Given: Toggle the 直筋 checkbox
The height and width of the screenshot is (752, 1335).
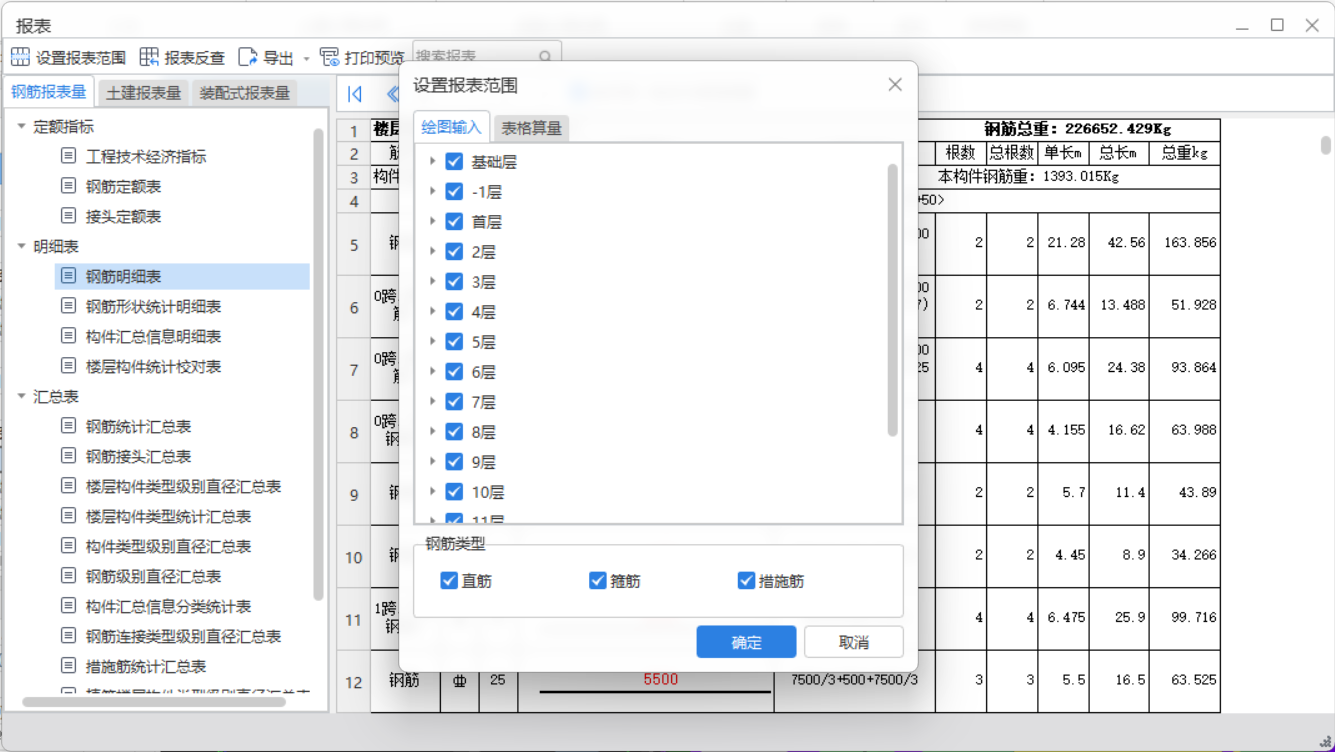Looking at the screenshot, I should [x=449, y=580].
